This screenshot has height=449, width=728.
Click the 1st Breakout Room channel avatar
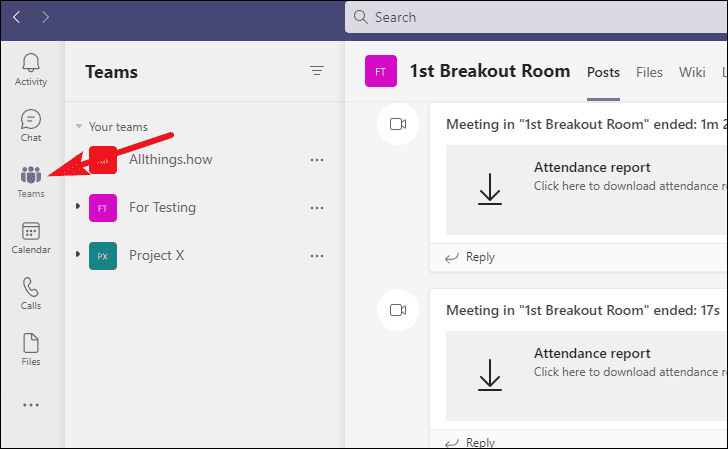(381, 71)
